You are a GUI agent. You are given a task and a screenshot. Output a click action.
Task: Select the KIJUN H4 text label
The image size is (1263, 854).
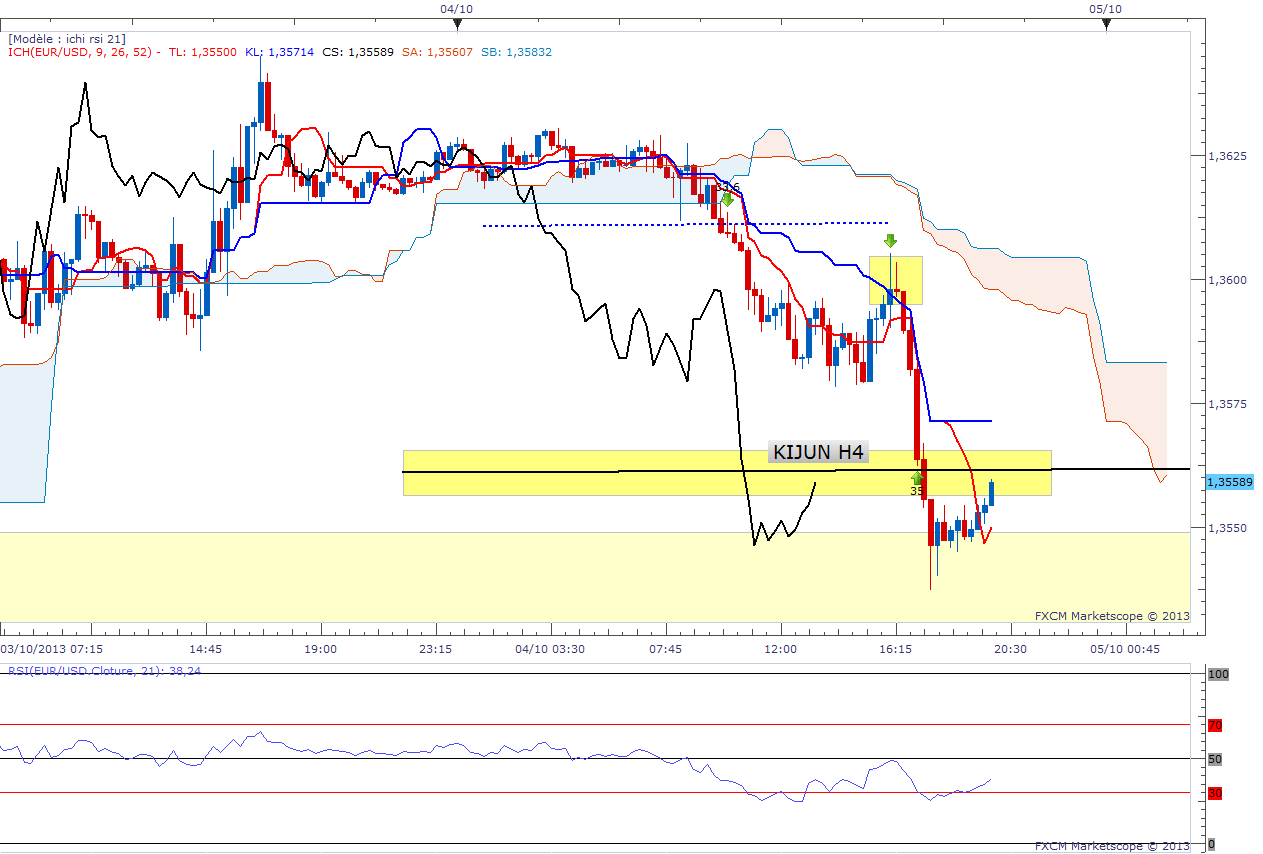817,453
